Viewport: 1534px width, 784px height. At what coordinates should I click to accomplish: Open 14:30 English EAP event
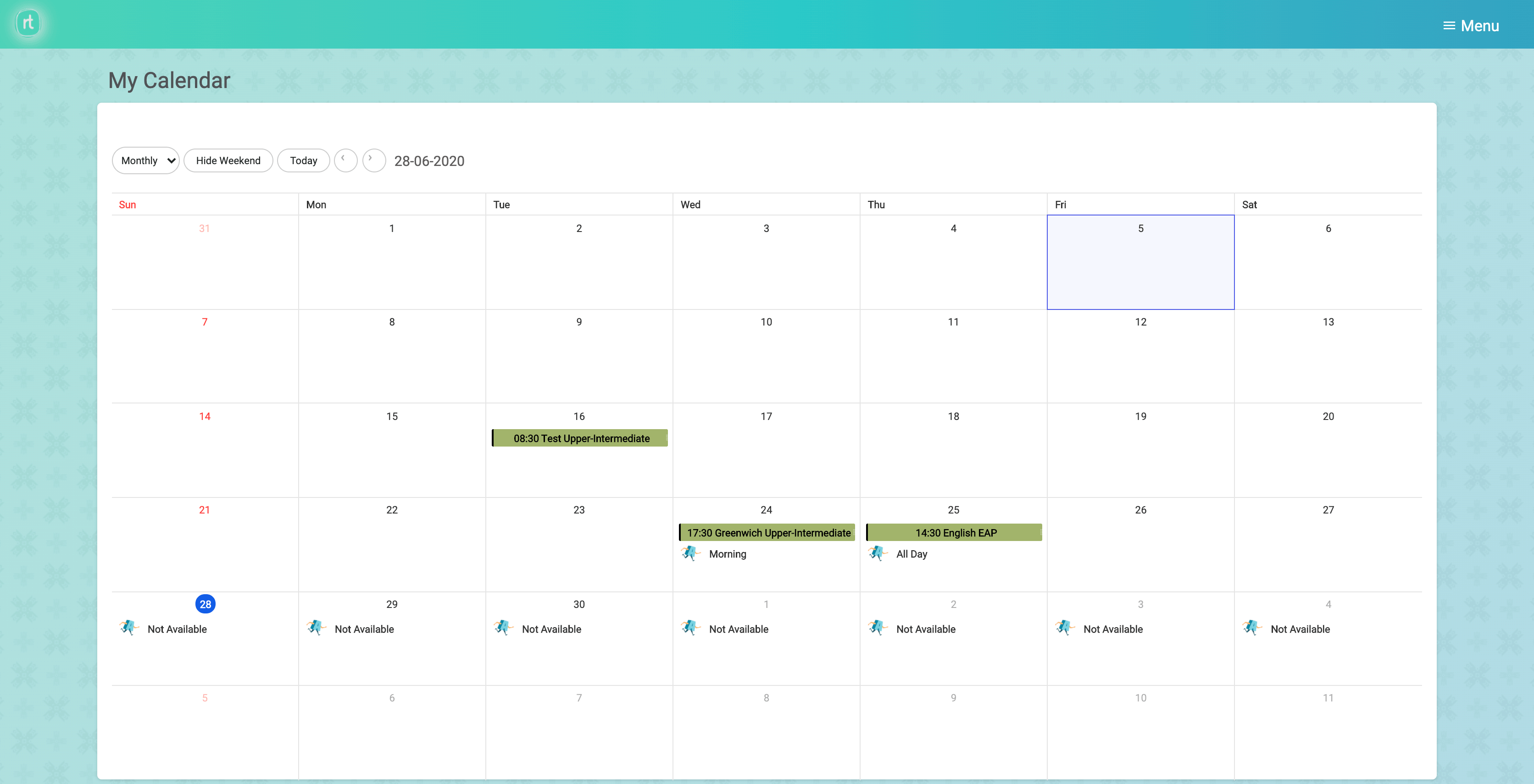[955, 533]
